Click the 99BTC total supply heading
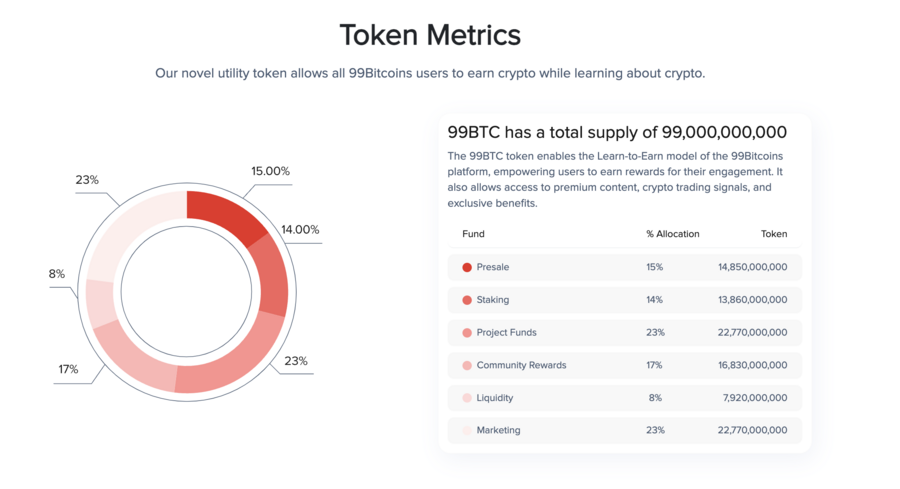The width and height of the screenshot is (900, 489). 617,132
